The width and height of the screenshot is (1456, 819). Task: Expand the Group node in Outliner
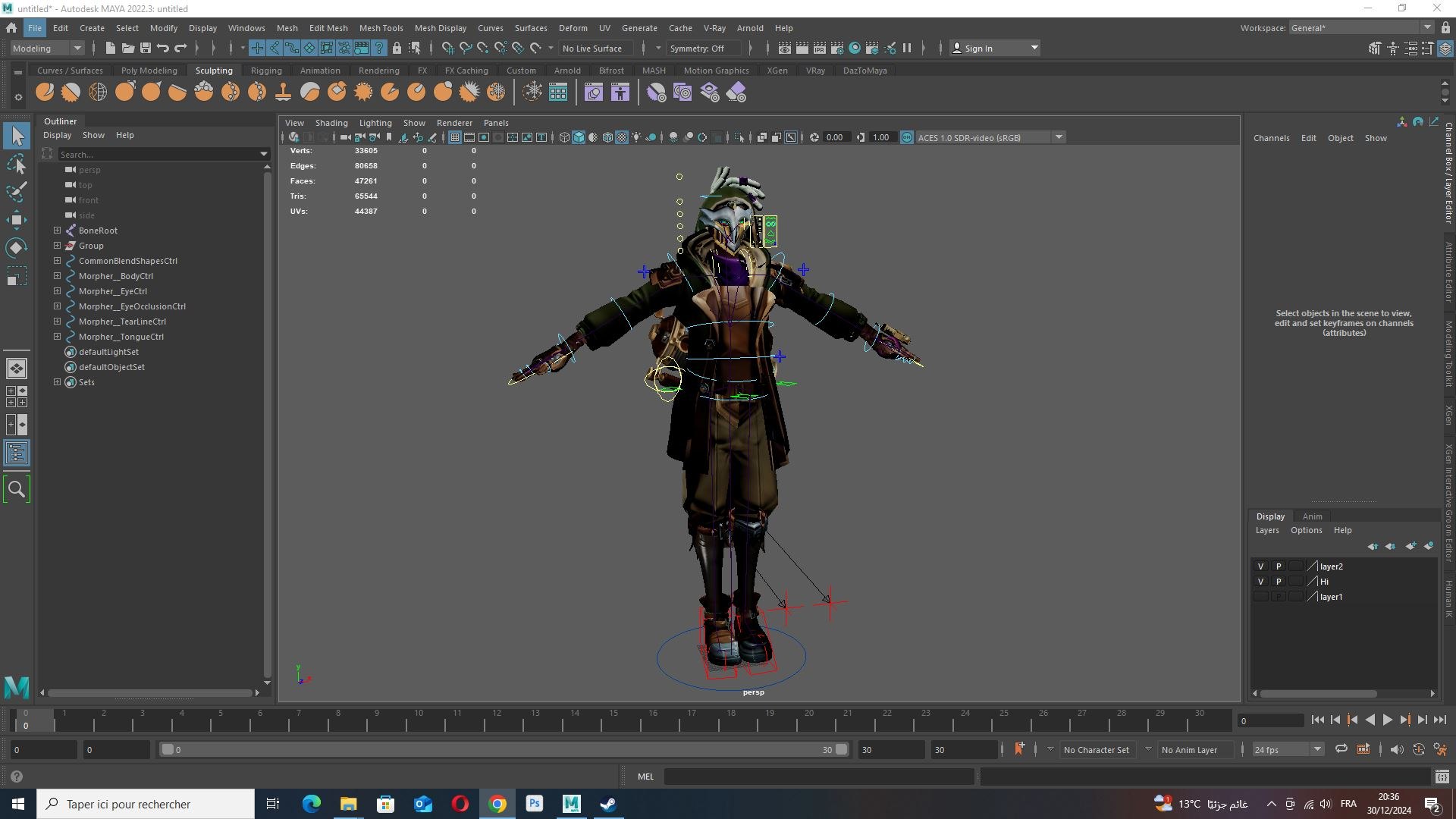click(x=57, y=246)
